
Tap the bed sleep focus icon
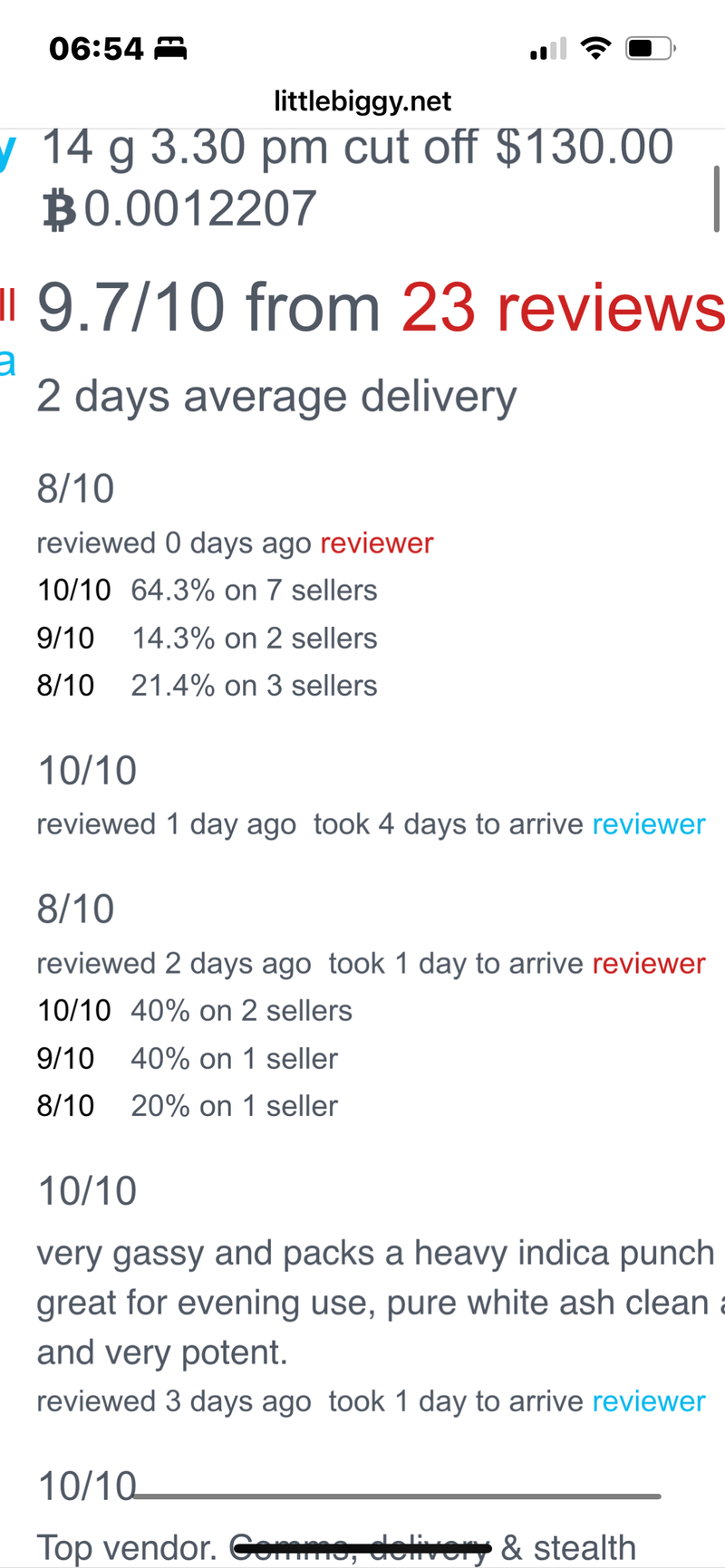pos(170,48)
